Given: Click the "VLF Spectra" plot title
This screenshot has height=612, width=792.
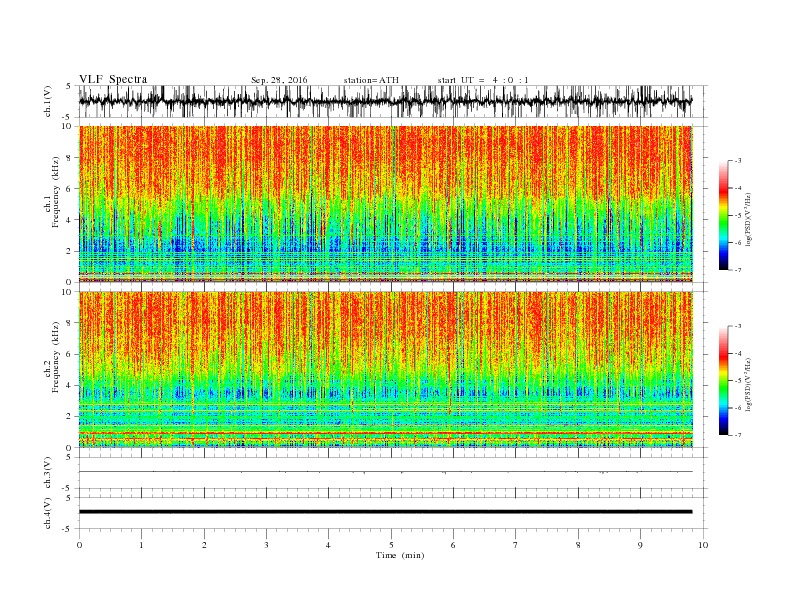Looking at the screenshot, I should click(x=113, y=79).
